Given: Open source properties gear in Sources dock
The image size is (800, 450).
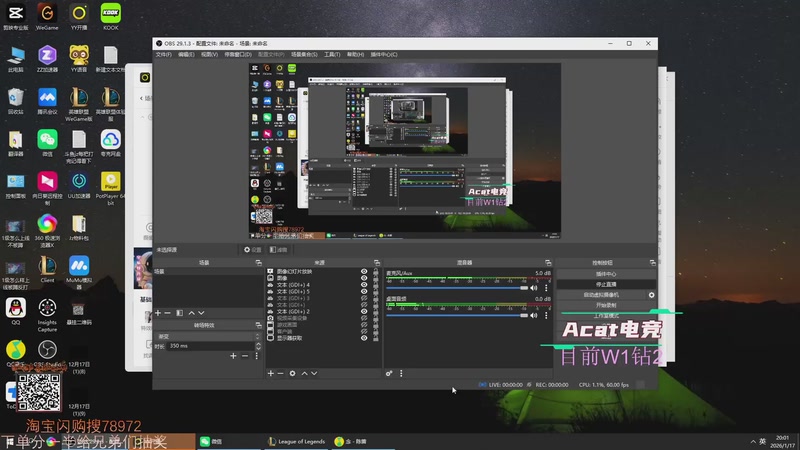Looking at the screenshot, I should click(x=292, y=373).
